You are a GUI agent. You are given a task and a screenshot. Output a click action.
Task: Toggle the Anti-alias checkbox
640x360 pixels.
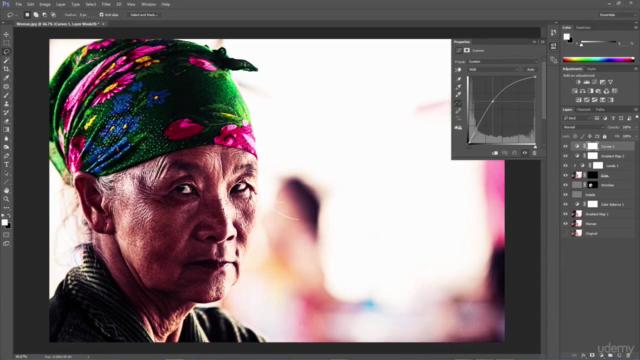(x=102, y=15)
